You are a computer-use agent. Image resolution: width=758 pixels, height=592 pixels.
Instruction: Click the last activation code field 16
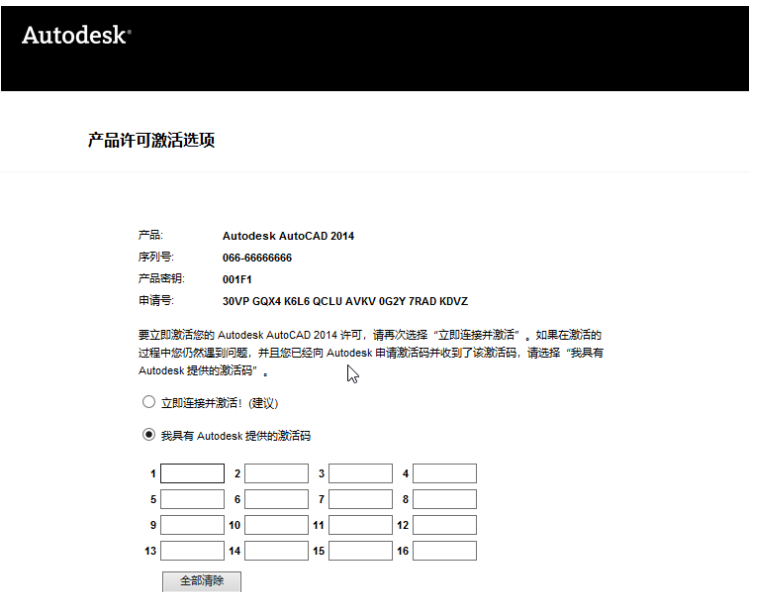(x=444, y=551)
